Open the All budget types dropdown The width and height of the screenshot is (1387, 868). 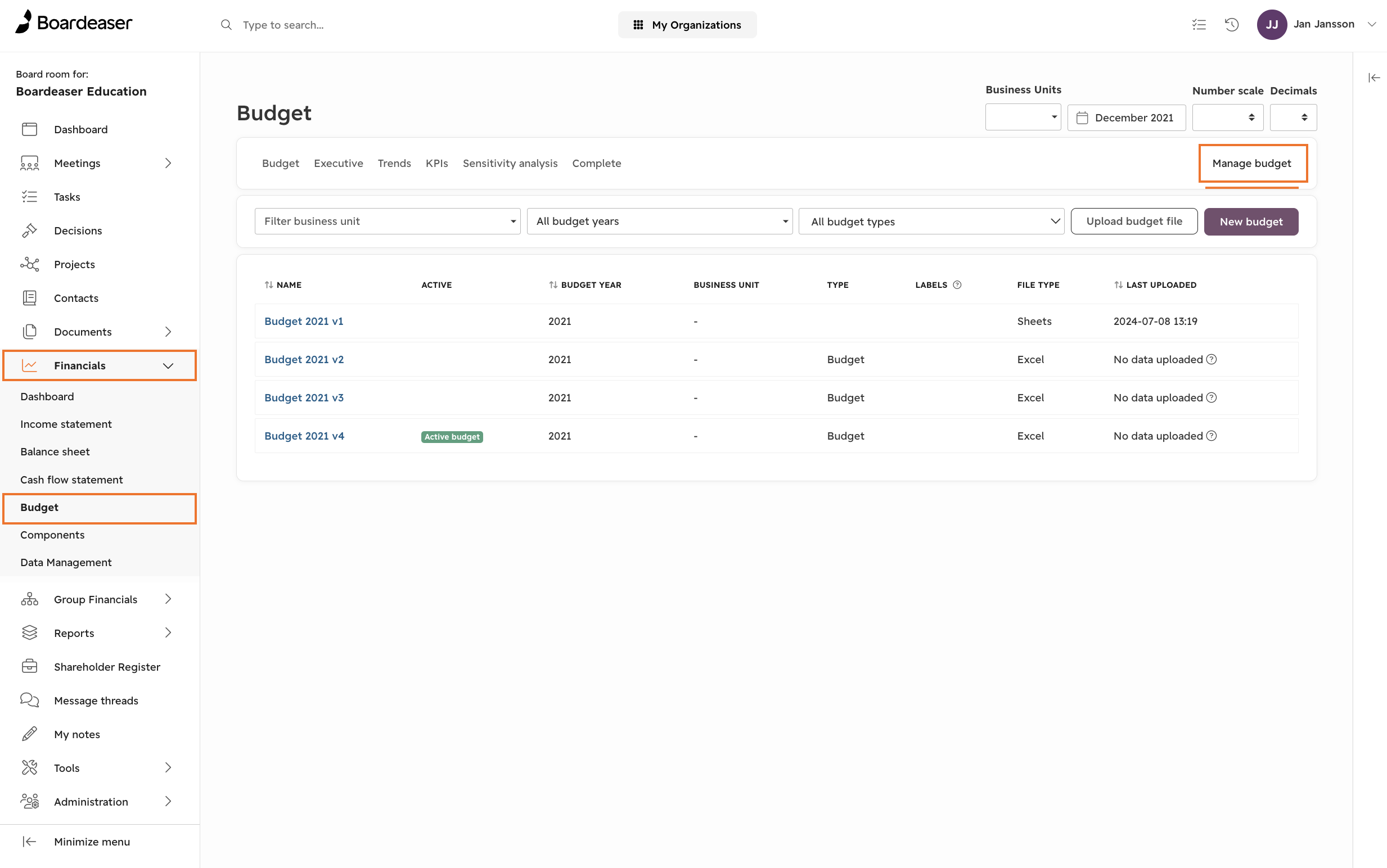click(931, 221)
